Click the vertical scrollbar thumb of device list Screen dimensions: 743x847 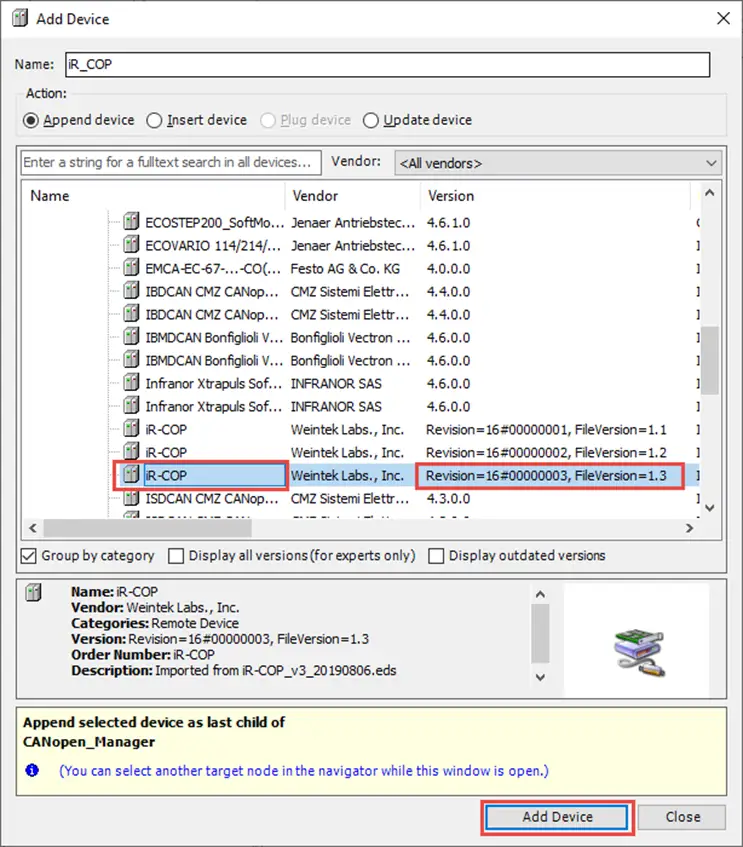(x=710, y=360)
